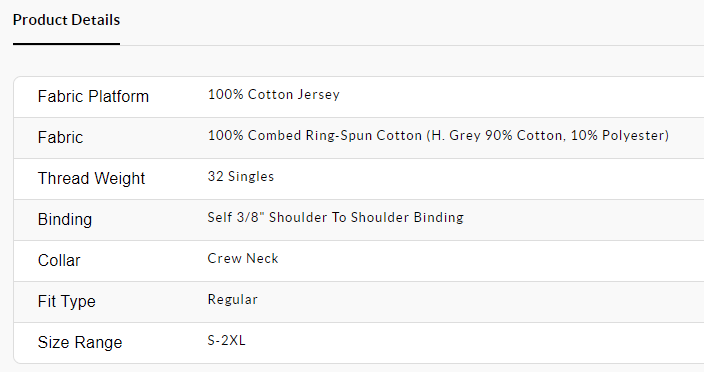
Task: Select the Fabric row label
Action: click(61, 137)
